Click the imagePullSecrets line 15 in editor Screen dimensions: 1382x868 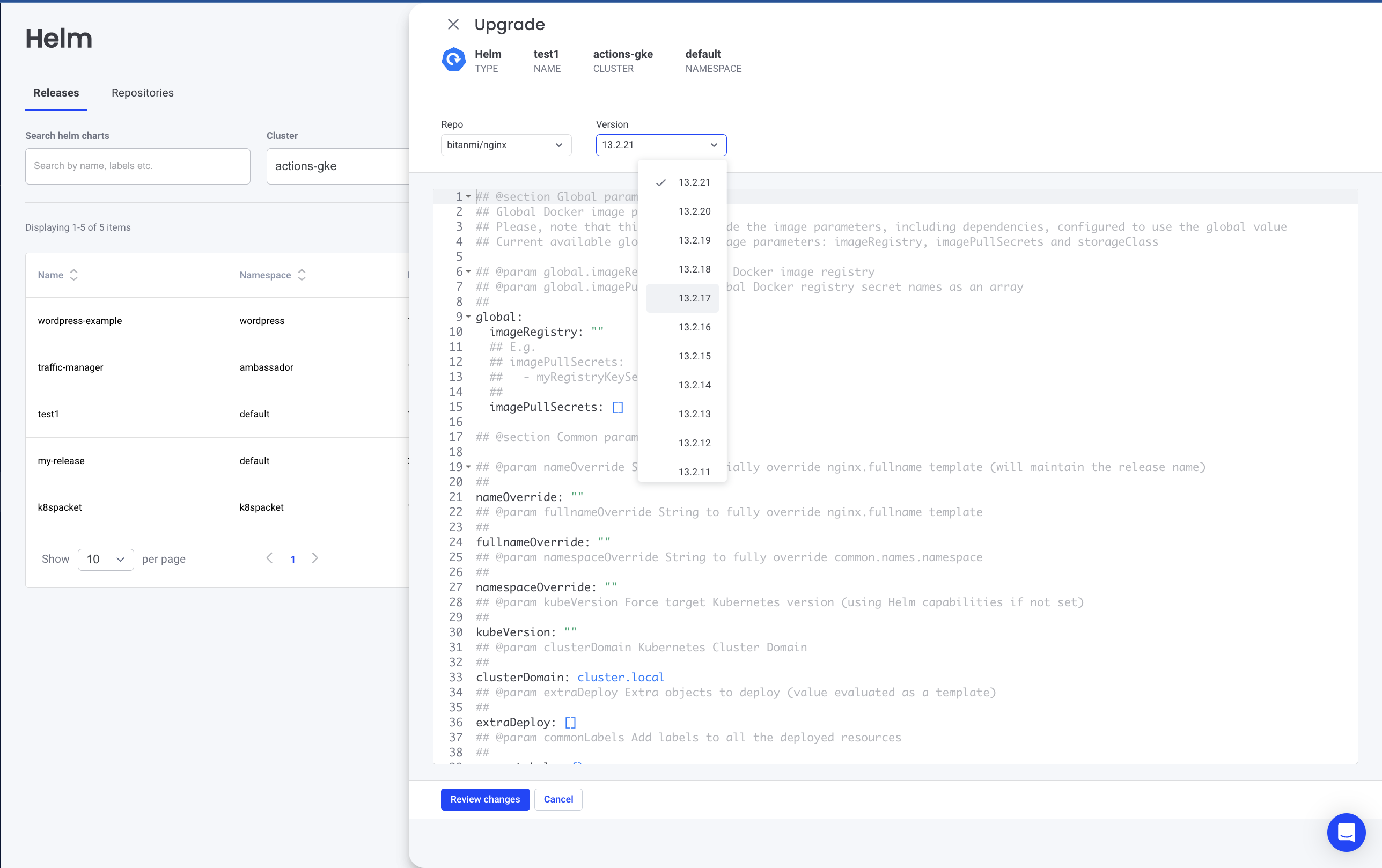(x=556, y=407)
